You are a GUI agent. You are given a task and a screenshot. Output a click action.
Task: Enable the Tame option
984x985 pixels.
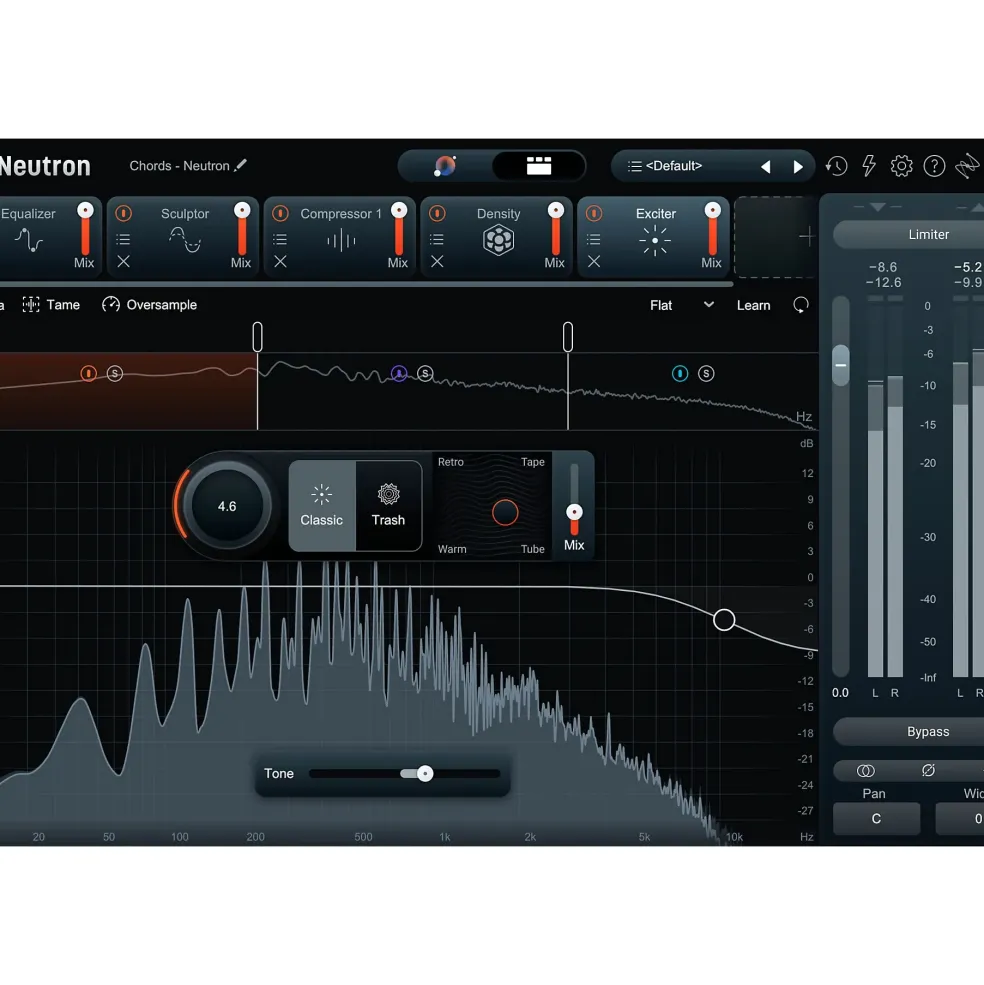coord(52,305)
